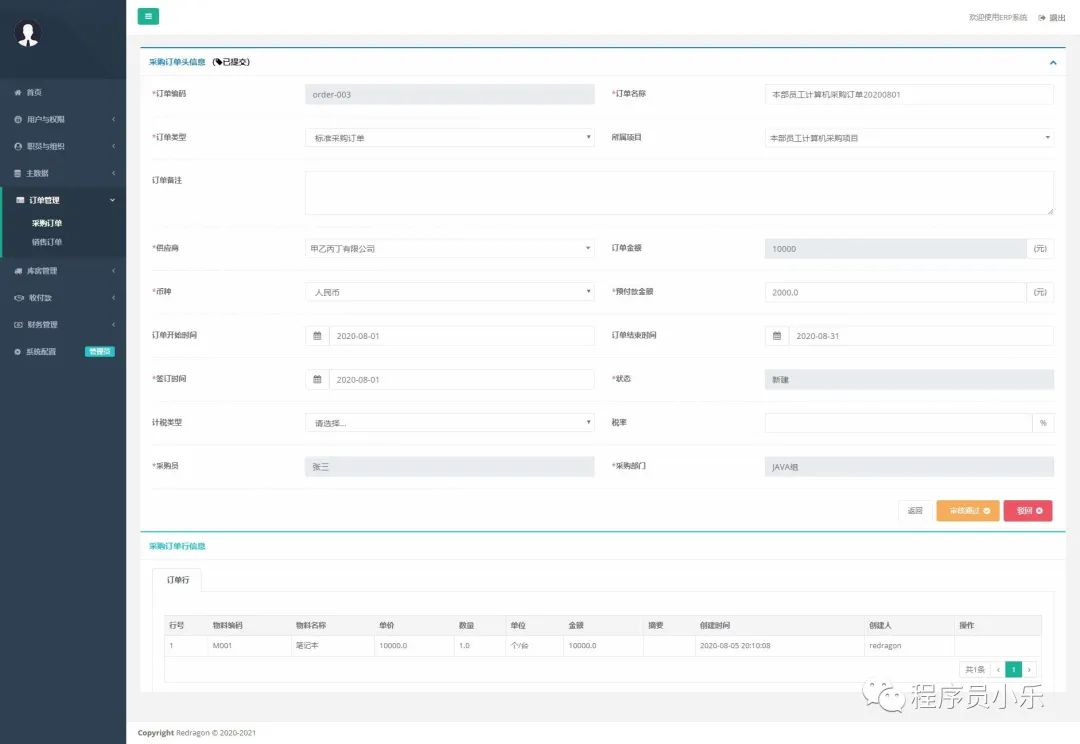Click the truck icon beside 库房管理

tap(18, 271)
